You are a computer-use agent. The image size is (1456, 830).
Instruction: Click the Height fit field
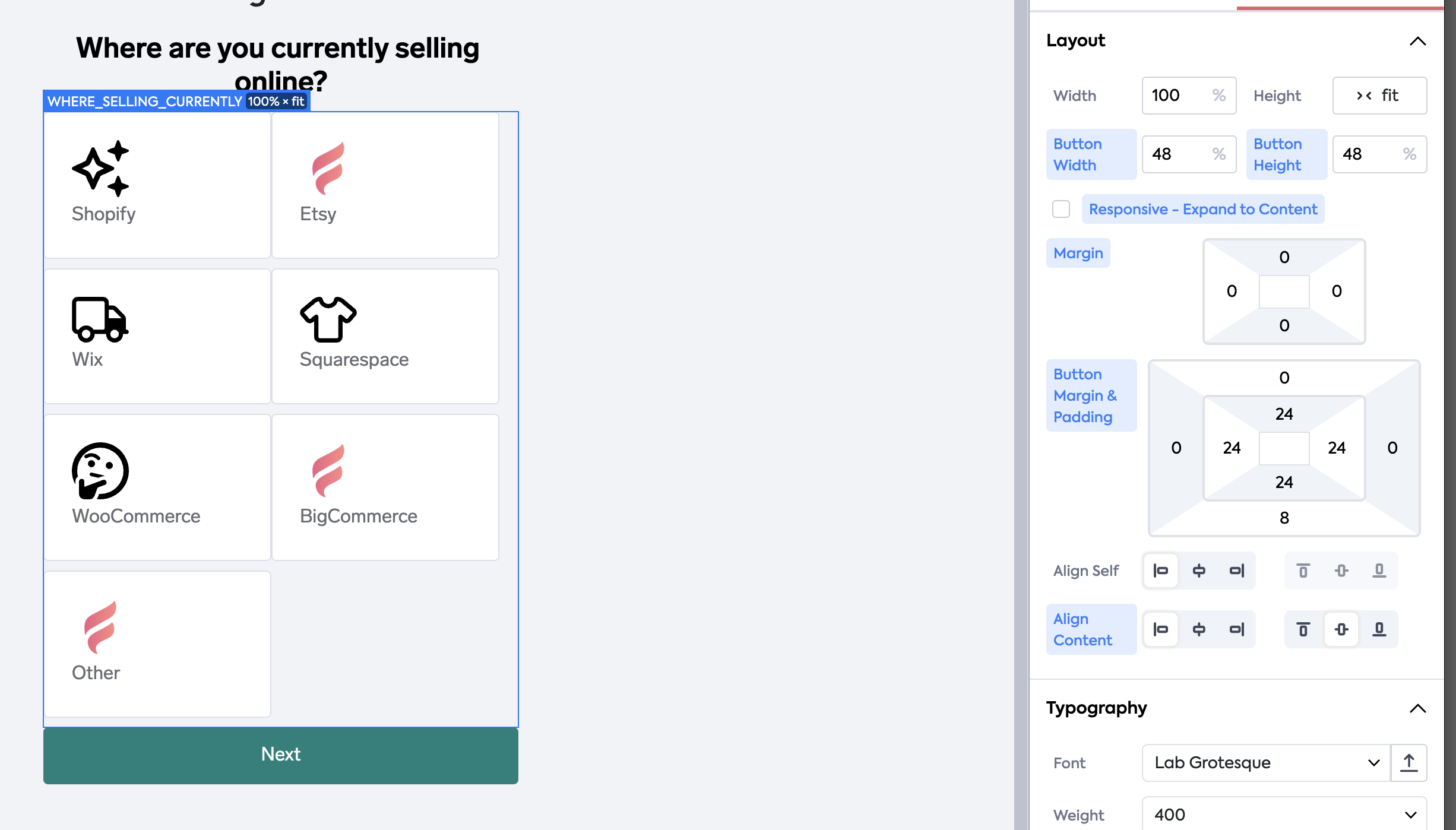pos(1379,96)
